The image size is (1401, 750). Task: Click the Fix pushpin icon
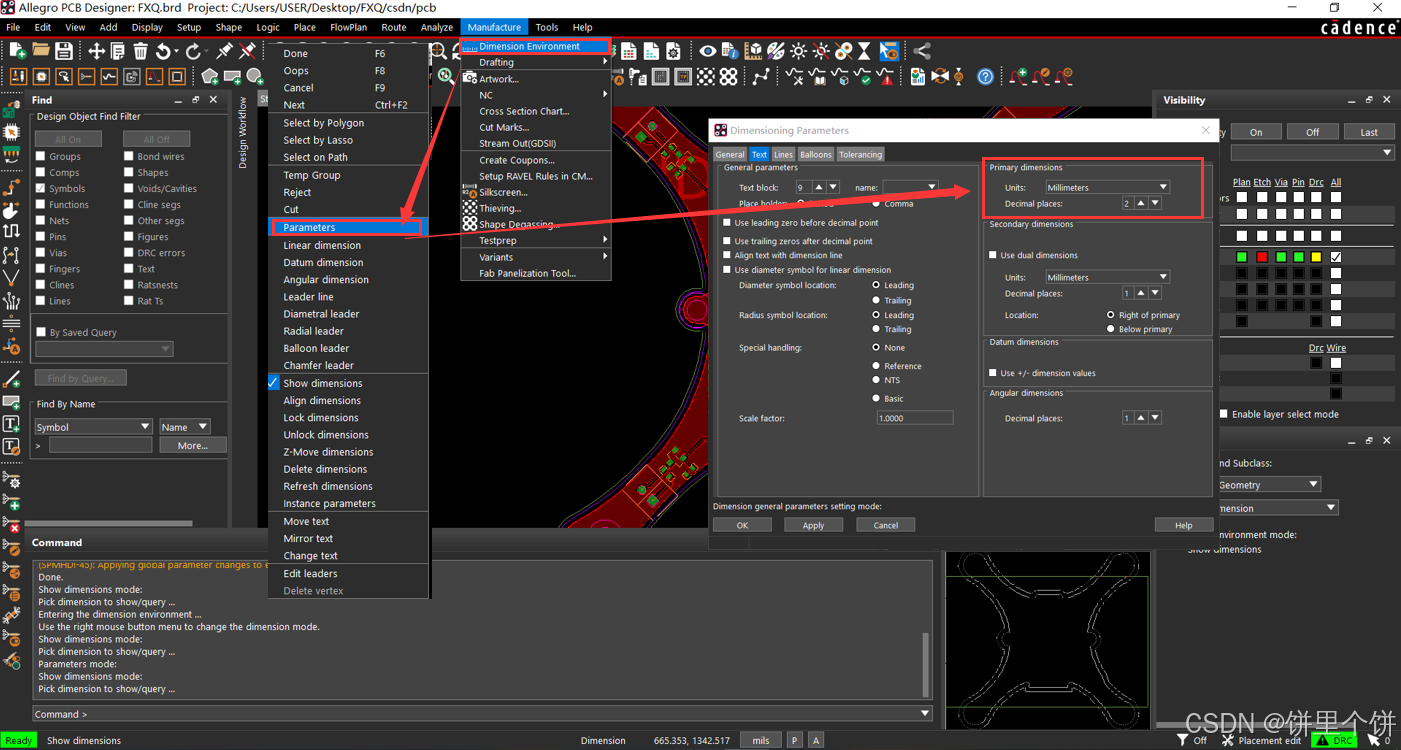(225, 51)
